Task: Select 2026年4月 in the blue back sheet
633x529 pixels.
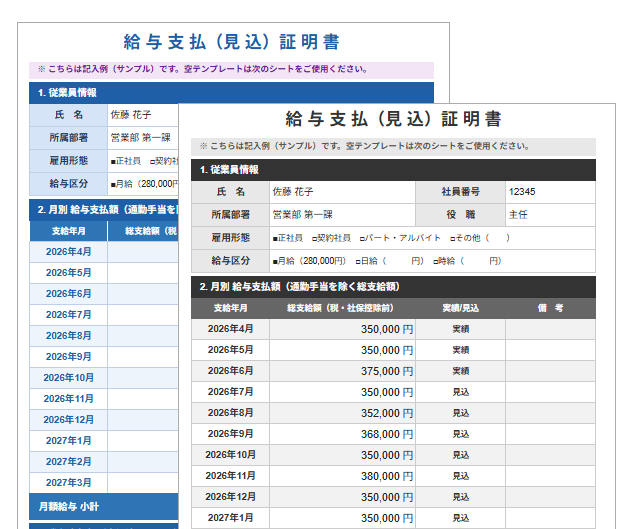Action: (x=68, y=252)
